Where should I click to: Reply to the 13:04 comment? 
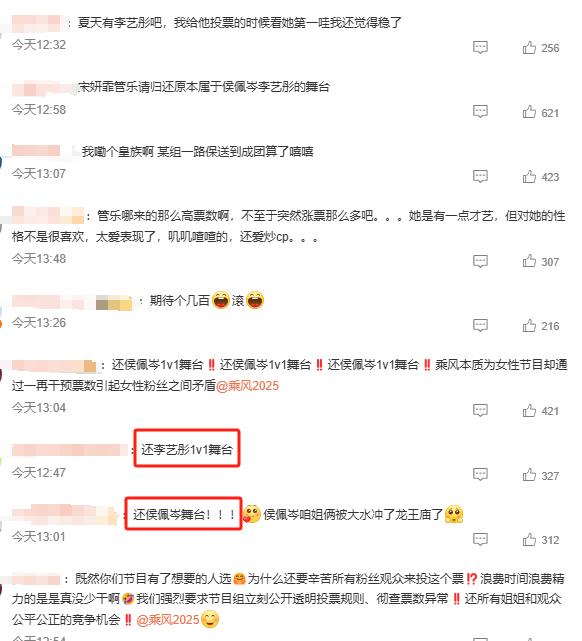[480, 410]
